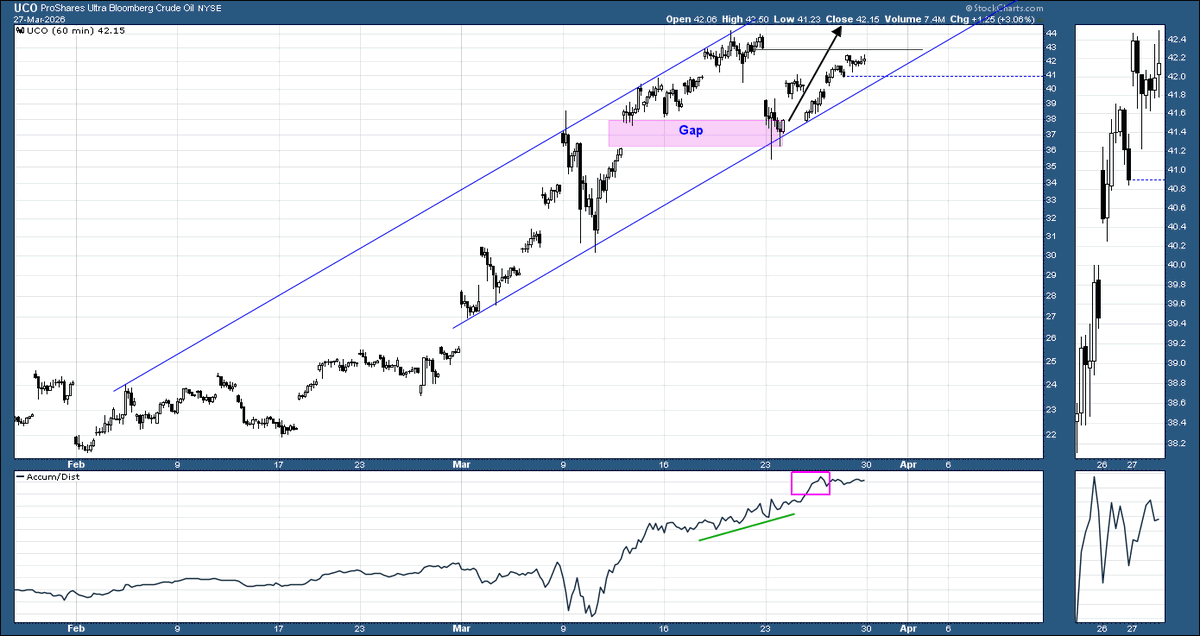Click the 43 price axis label

pos(1050,46)
